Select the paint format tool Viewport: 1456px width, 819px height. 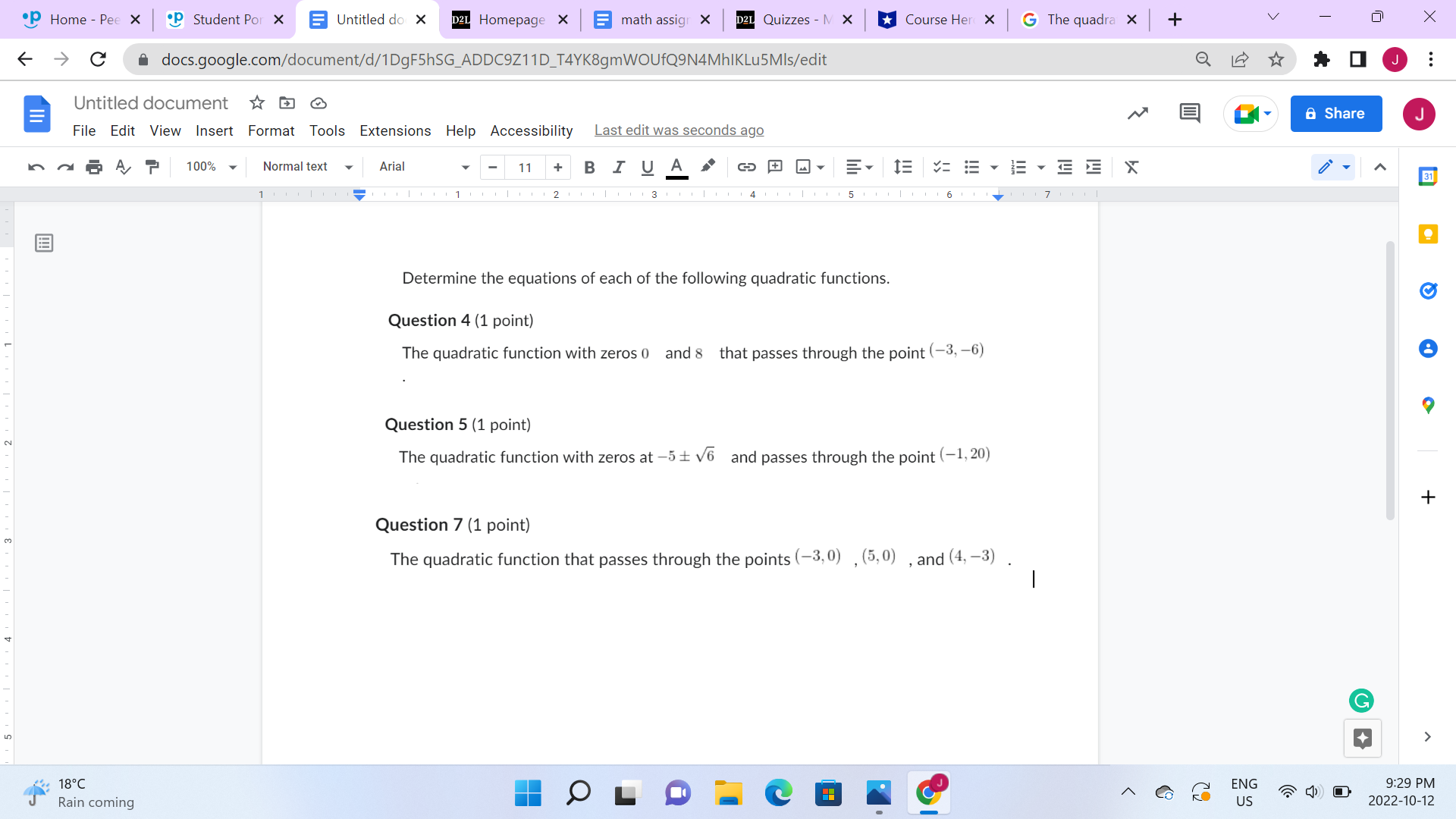click(152, 167)
